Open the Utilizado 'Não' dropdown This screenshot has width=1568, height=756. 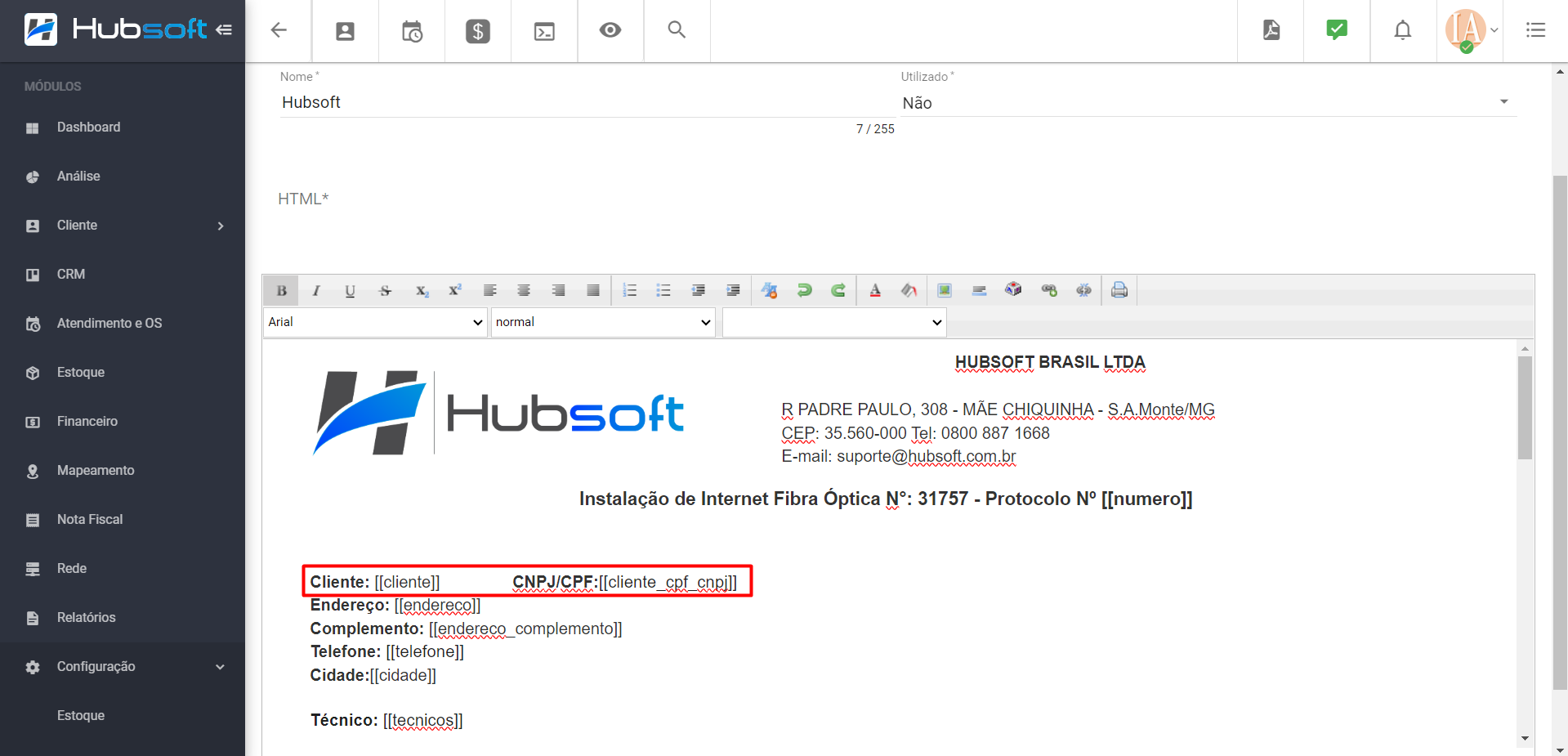click(x=1208, y=103)
